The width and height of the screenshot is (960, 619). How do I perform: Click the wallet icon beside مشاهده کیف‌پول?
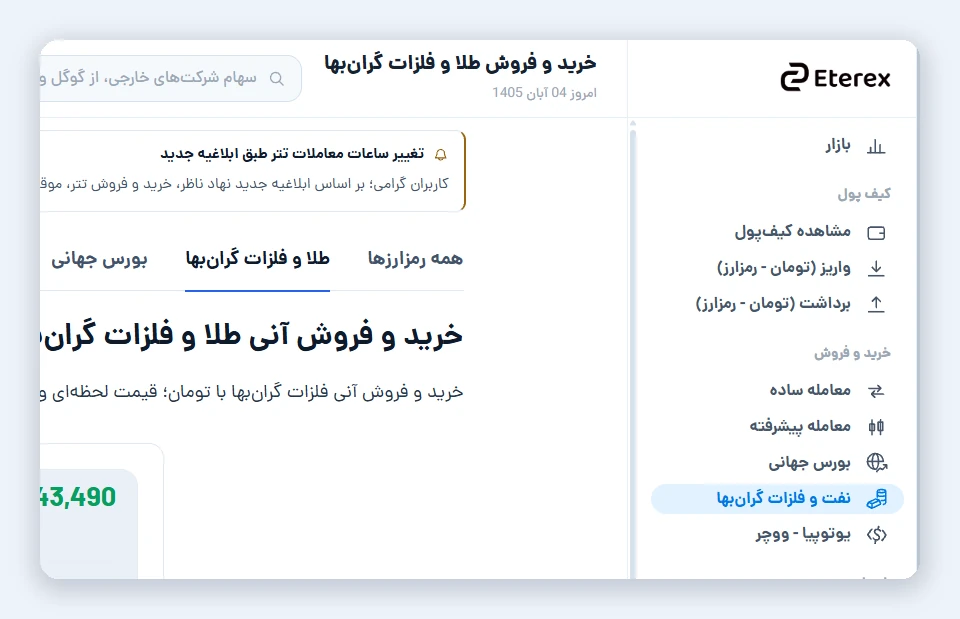(876, 233)
